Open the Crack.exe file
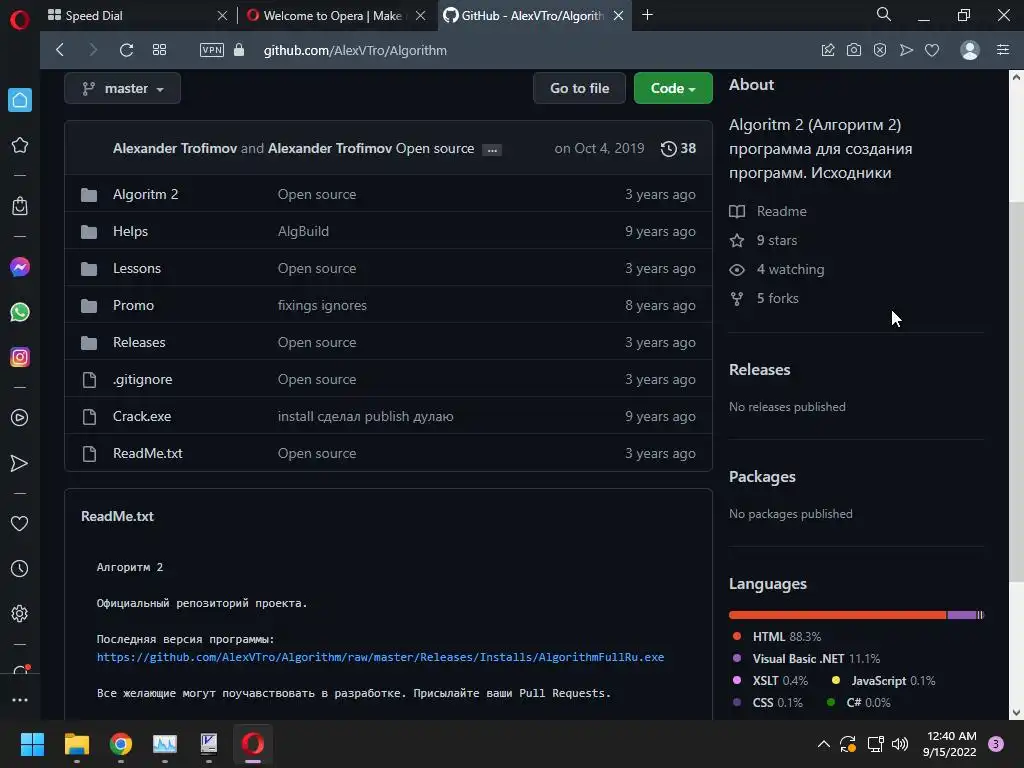The height and width of the screenshot is (768, 1024). click(142, 416)
